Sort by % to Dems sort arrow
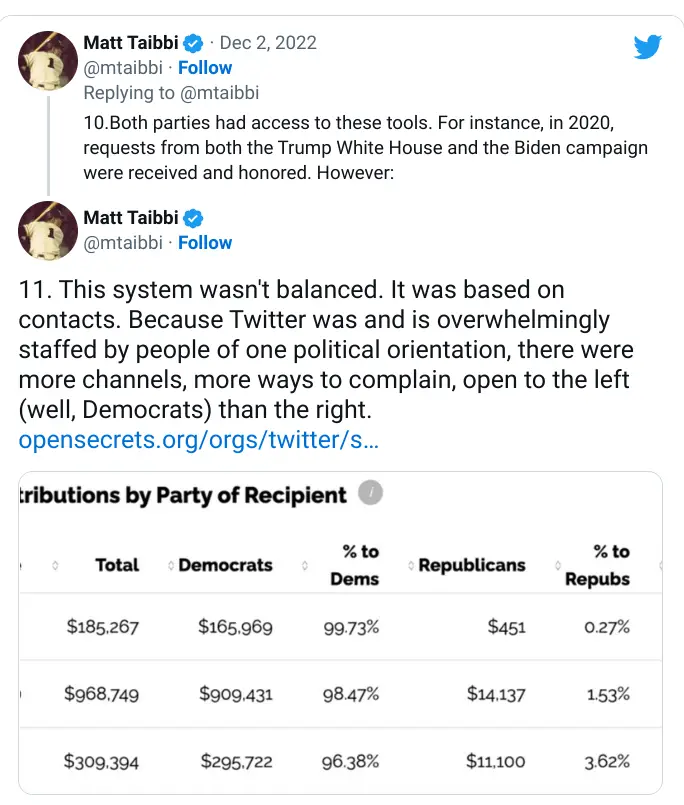The height and width of the screenshot is (805, 684). click(x=305, y=565)
